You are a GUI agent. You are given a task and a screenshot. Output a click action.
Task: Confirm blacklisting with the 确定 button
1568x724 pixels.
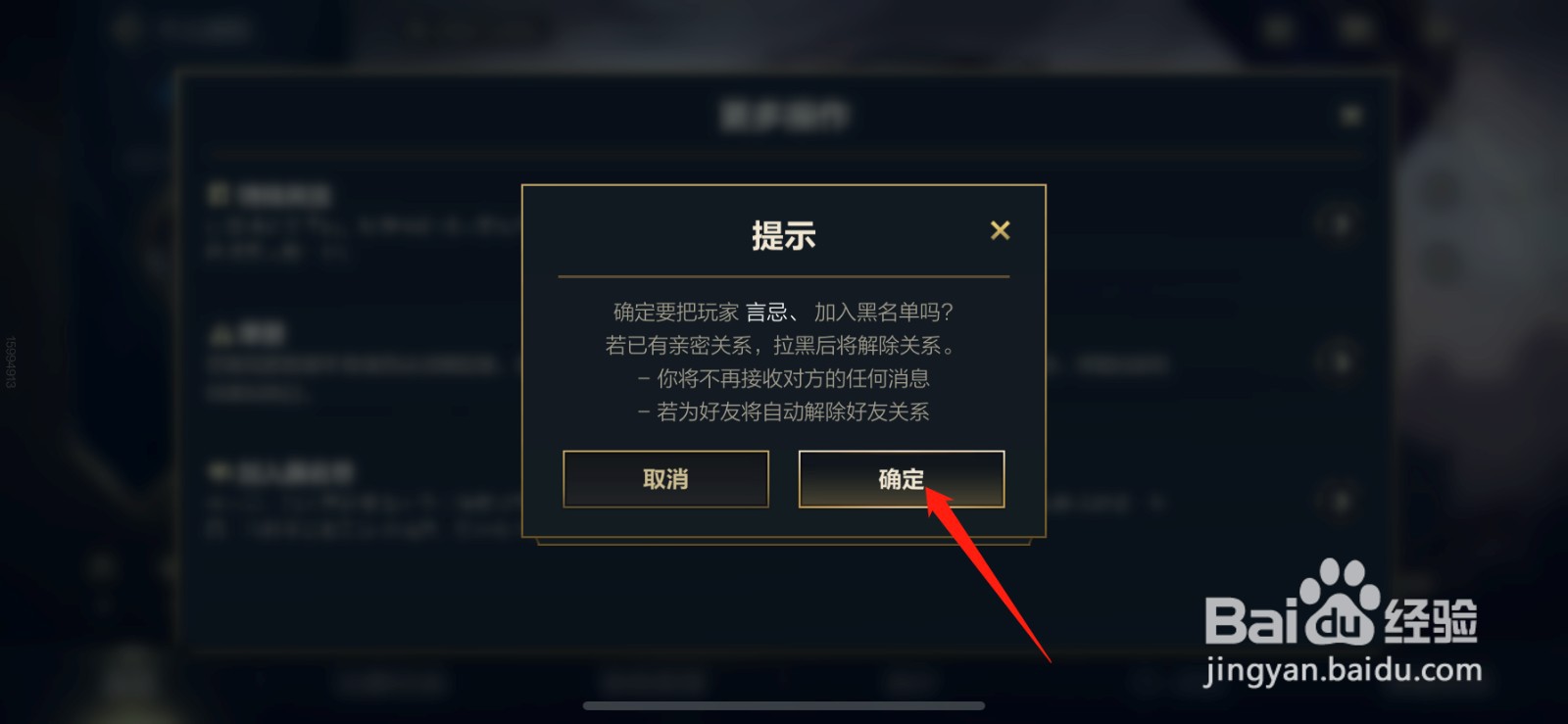point(902,479)
